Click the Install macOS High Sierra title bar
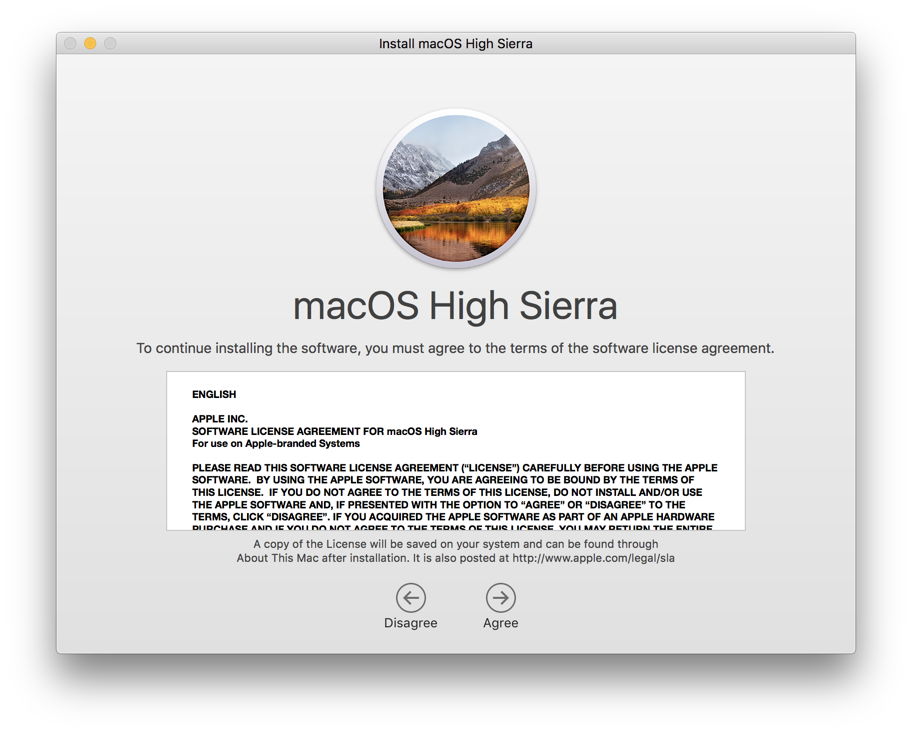Viewport: 912px width, 734px height. [456, 43]
